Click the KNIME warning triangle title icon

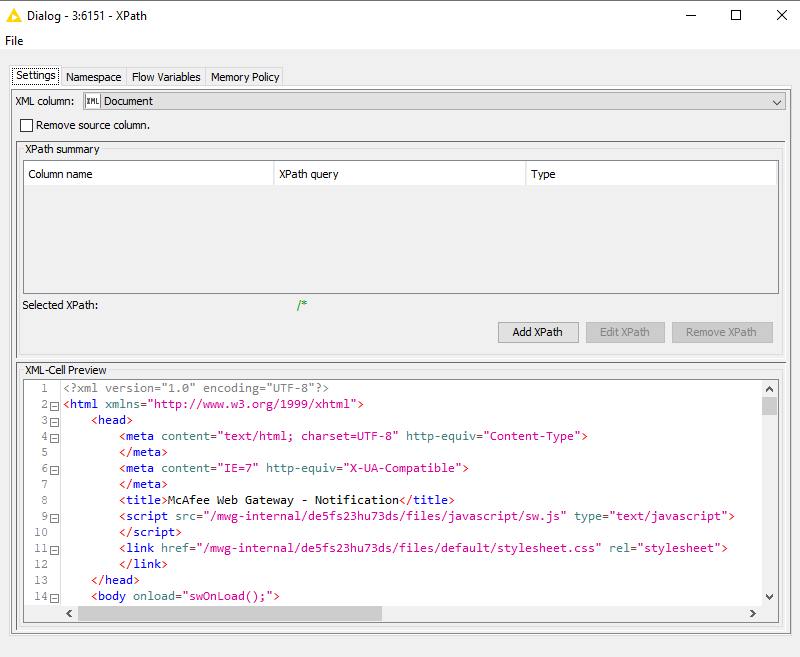(x=14, y=15)
